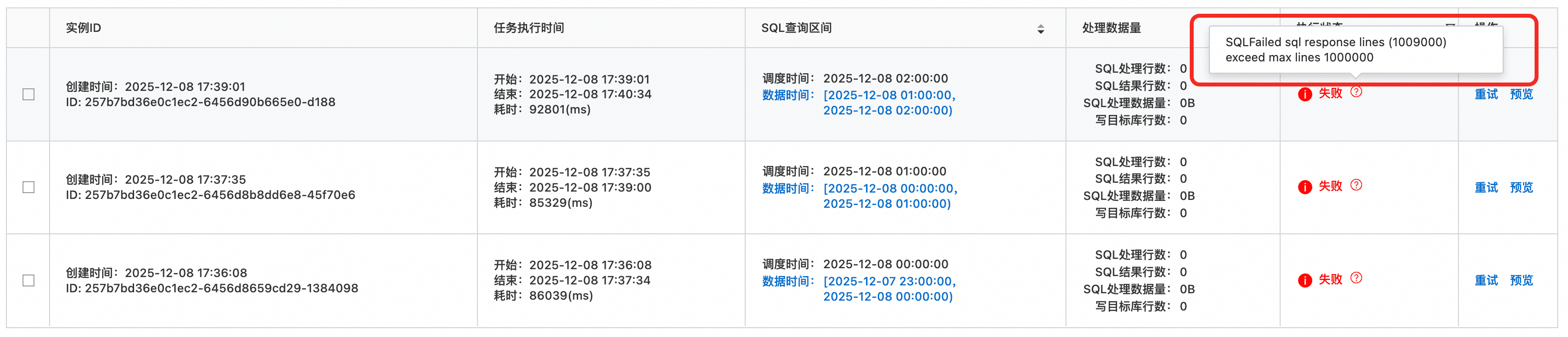Click 重试 for the instance scheduled at 00:00:00

pyautogui.click(x=1486, y=281)
